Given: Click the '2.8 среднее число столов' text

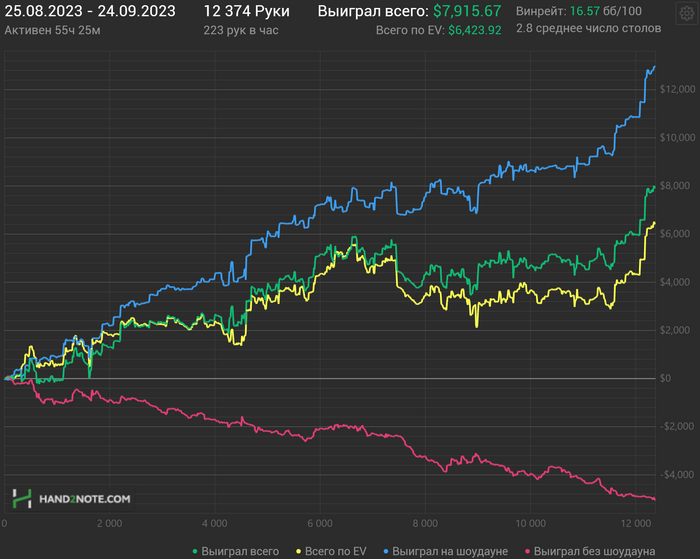Looking at the screenshot, I should pyautogui.click(x=588, y=29).
